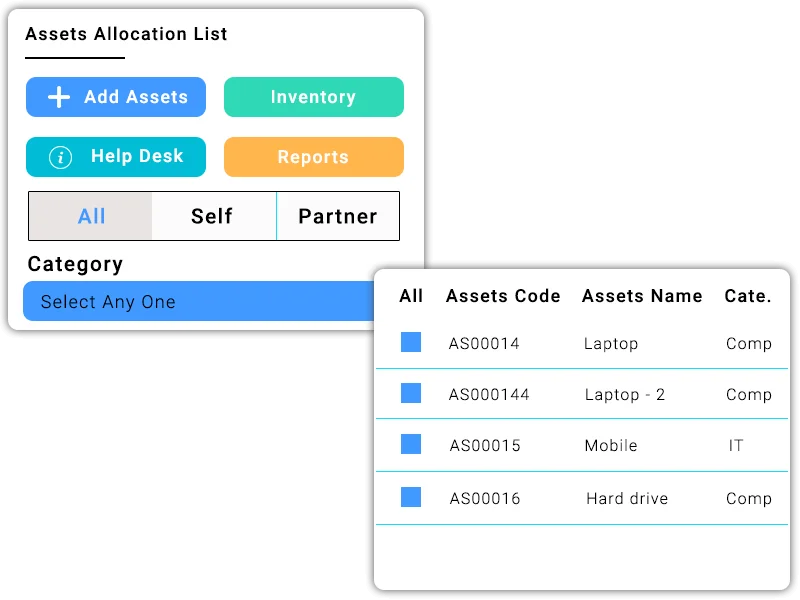
Task: Click the Hard drive asset name
Action: 627,498
